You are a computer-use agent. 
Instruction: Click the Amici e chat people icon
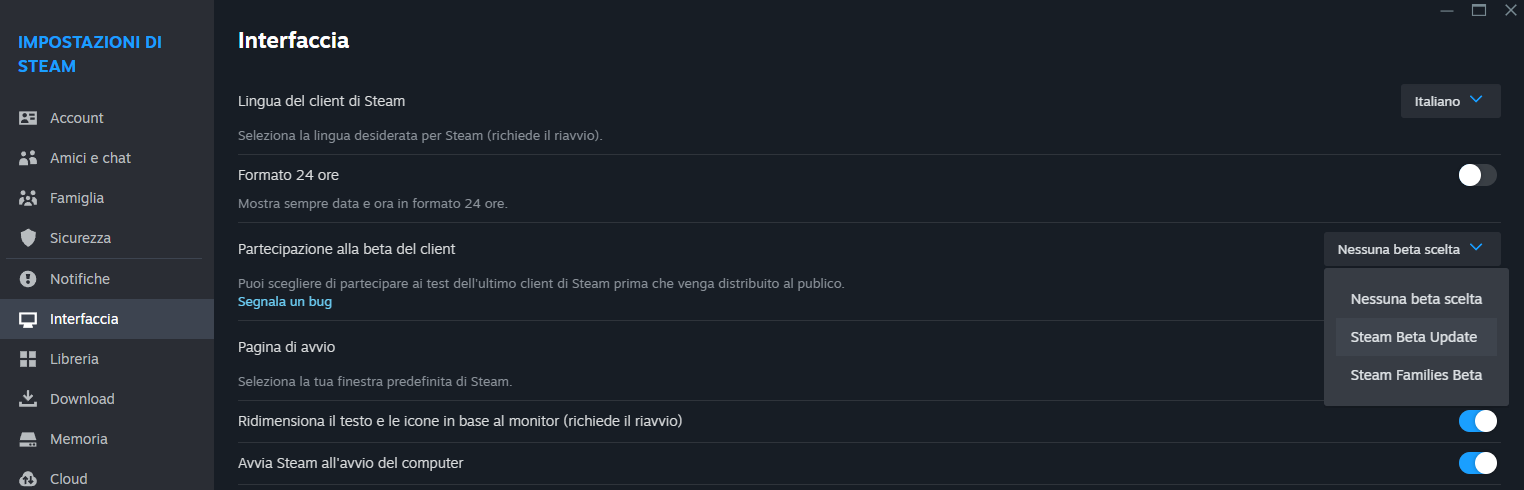(28, 158)
